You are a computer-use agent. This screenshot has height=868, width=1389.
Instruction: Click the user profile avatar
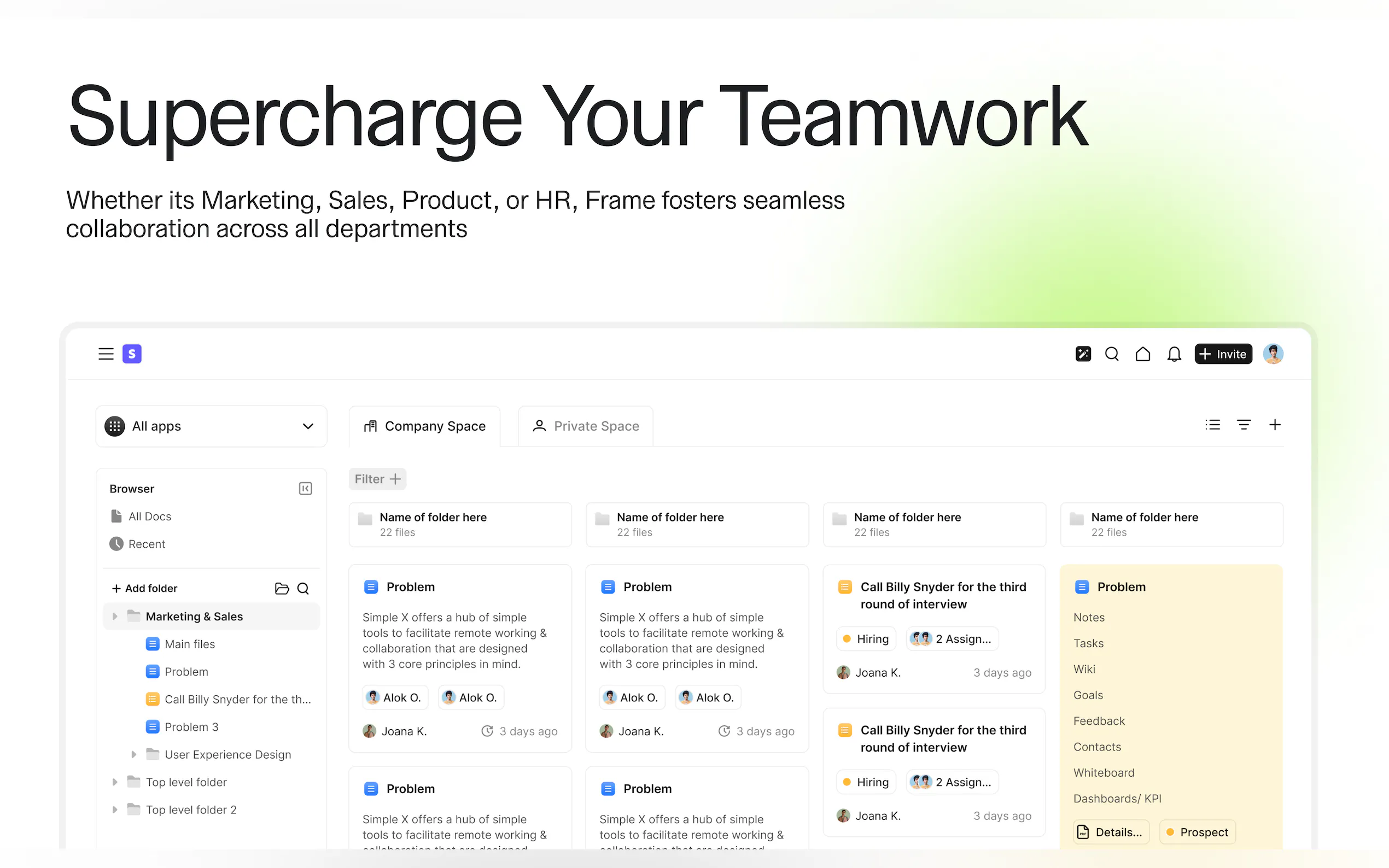1273,354
